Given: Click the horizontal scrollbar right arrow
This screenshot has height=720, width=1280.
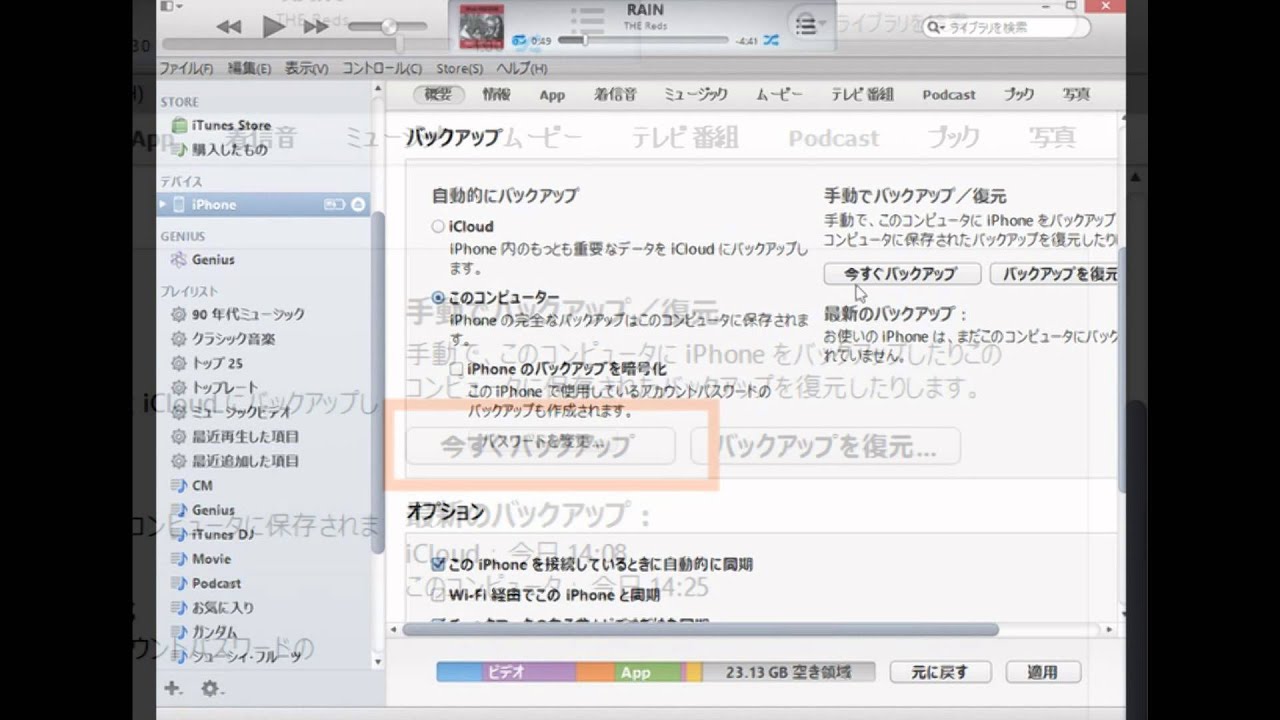Looking at the screenshot, I should 1109,630.
